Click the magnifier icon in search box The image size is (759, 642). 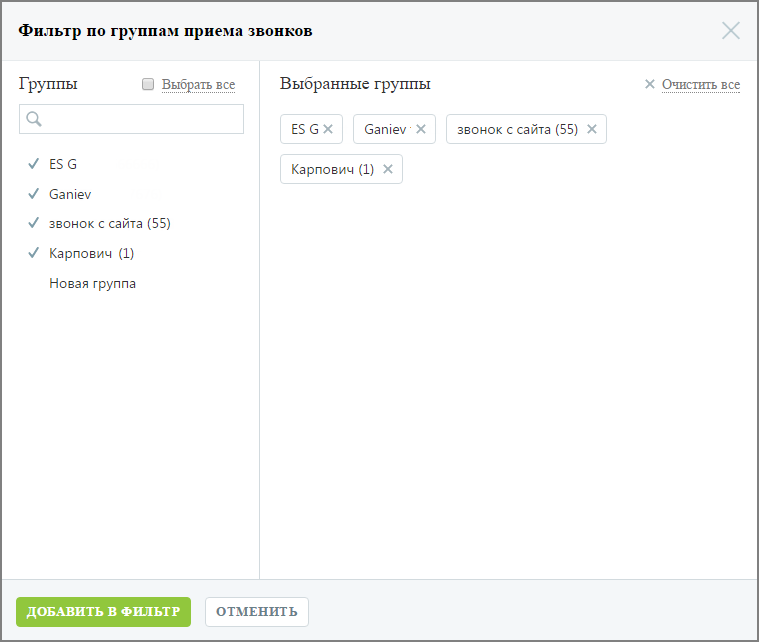(x=34, y=119)
